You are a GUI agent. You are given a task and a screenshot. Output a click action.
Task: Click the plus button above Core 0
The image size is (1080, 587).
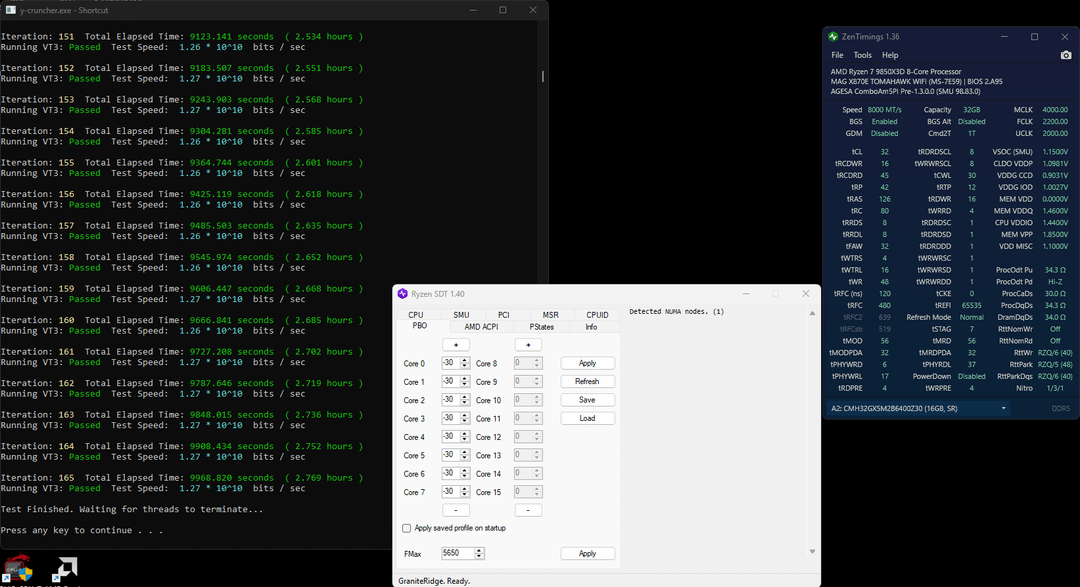tap(455, 345)
